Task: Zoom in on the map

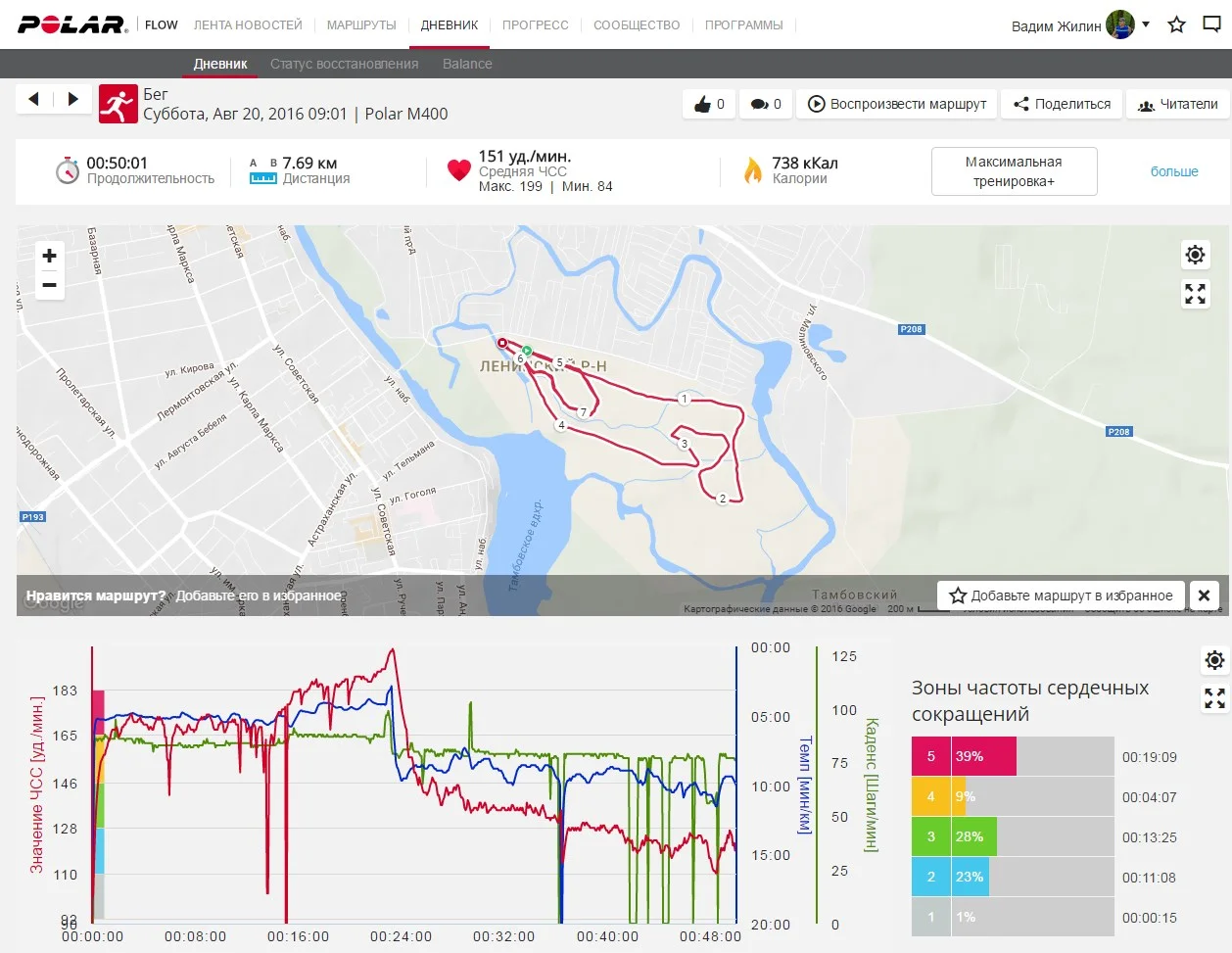Action: tap(49, 256)
